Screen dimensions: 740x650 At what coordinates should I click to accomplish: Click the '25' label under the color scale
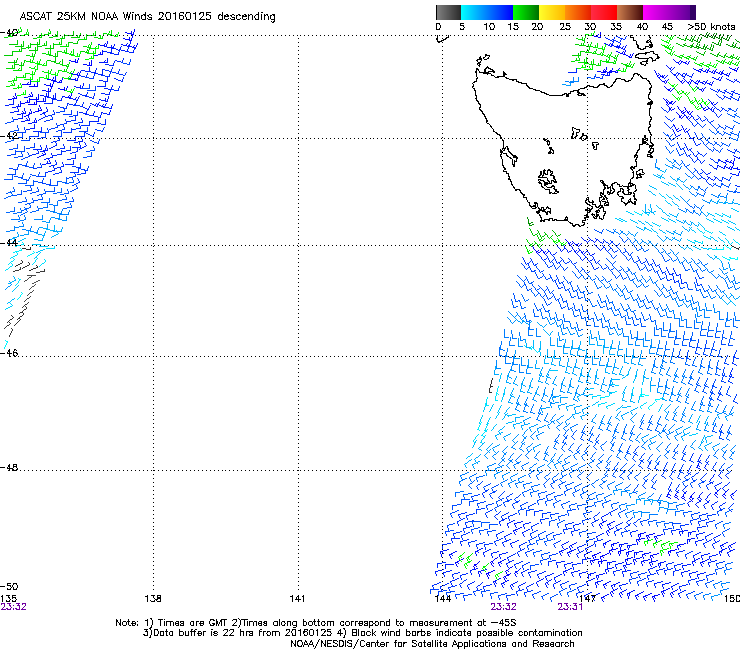[565, 27]
